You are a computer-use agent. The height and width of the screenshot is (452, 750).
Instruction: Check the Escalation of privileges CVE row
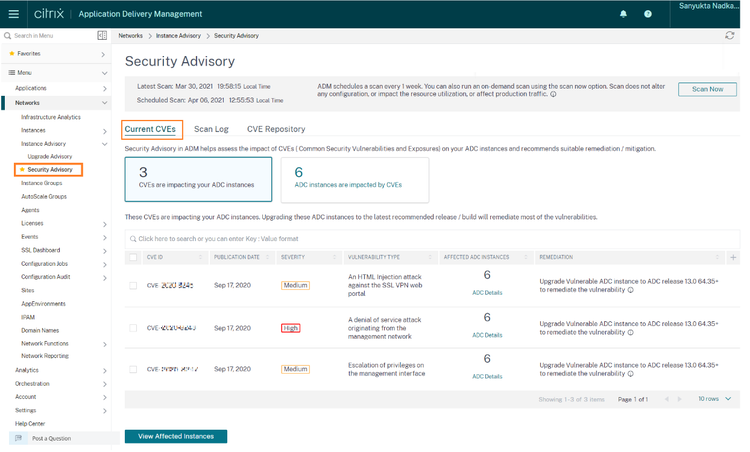(133, 369)
